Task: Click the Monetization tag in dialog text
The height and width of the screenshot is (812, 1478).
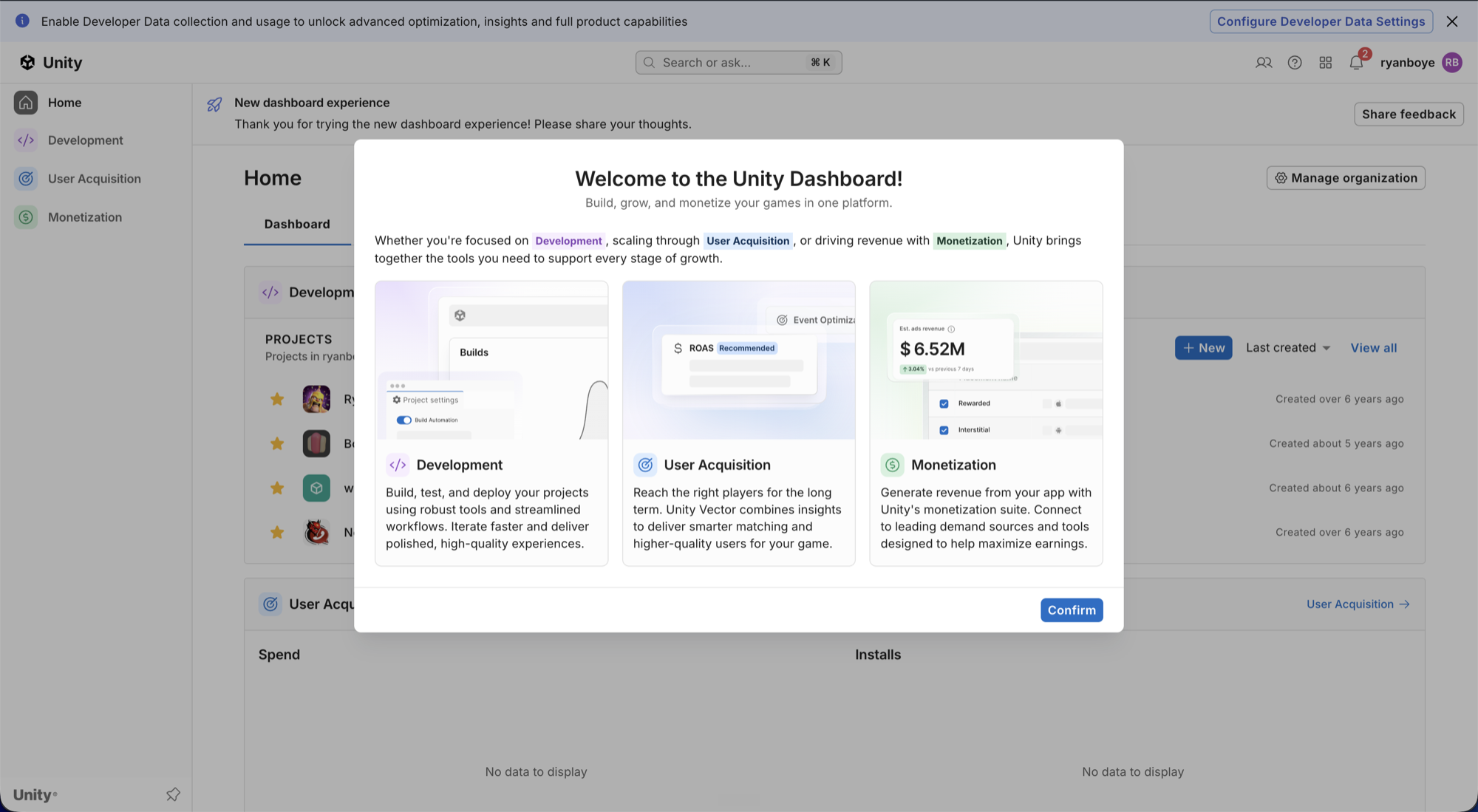Action: (970, 241)
